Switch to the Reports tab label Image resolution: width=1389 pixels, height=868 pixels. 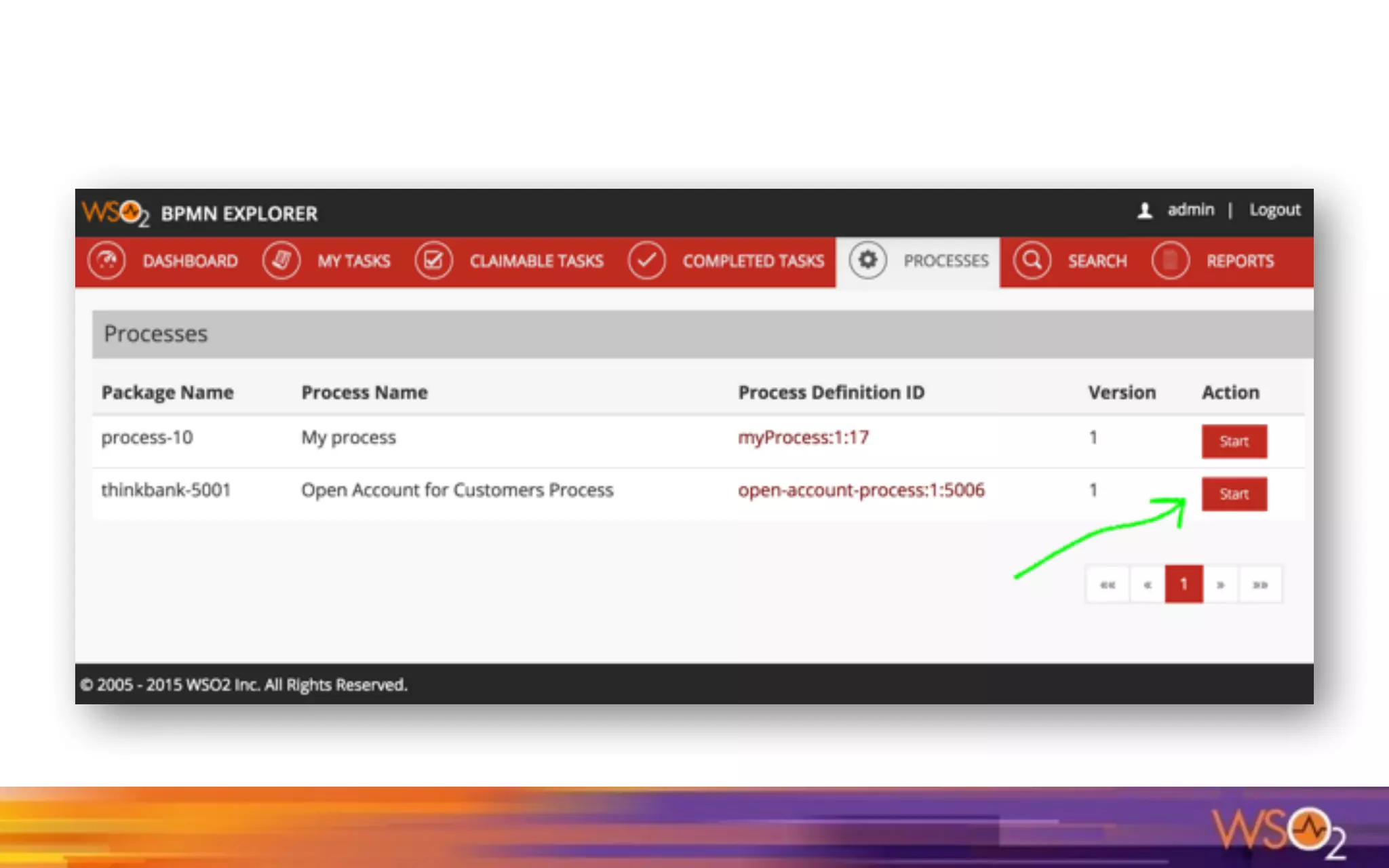click(x=1240, y=261)
